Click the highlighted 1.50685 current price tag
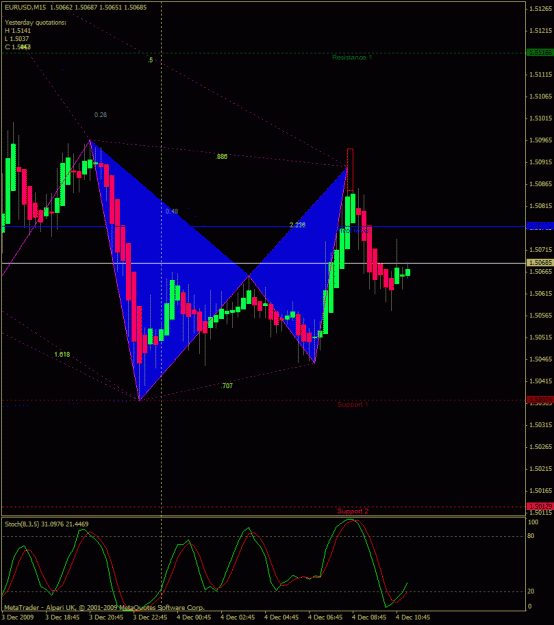The image size is (554, 625). [540, 263]
